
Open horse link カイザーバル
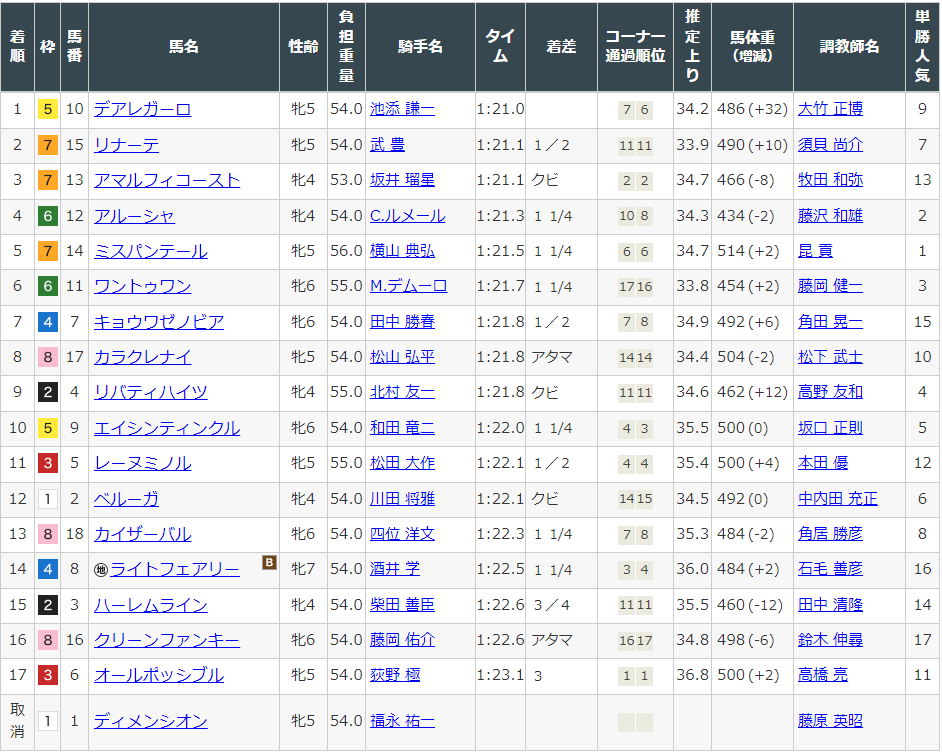pyautogui.click(x=142, y=534)
